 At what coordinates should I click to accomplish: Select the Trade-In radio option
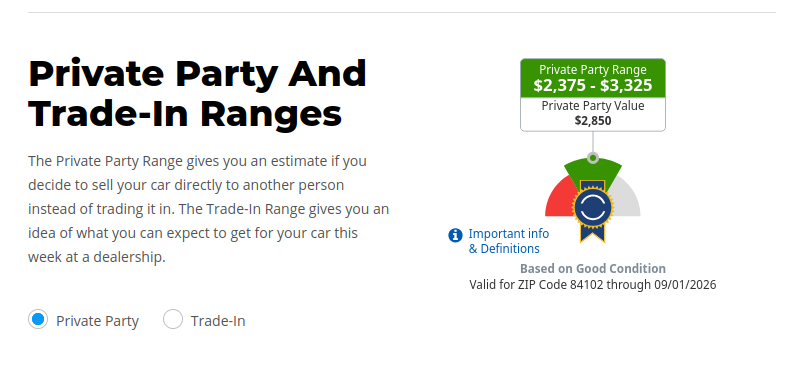tap(173, 319)
